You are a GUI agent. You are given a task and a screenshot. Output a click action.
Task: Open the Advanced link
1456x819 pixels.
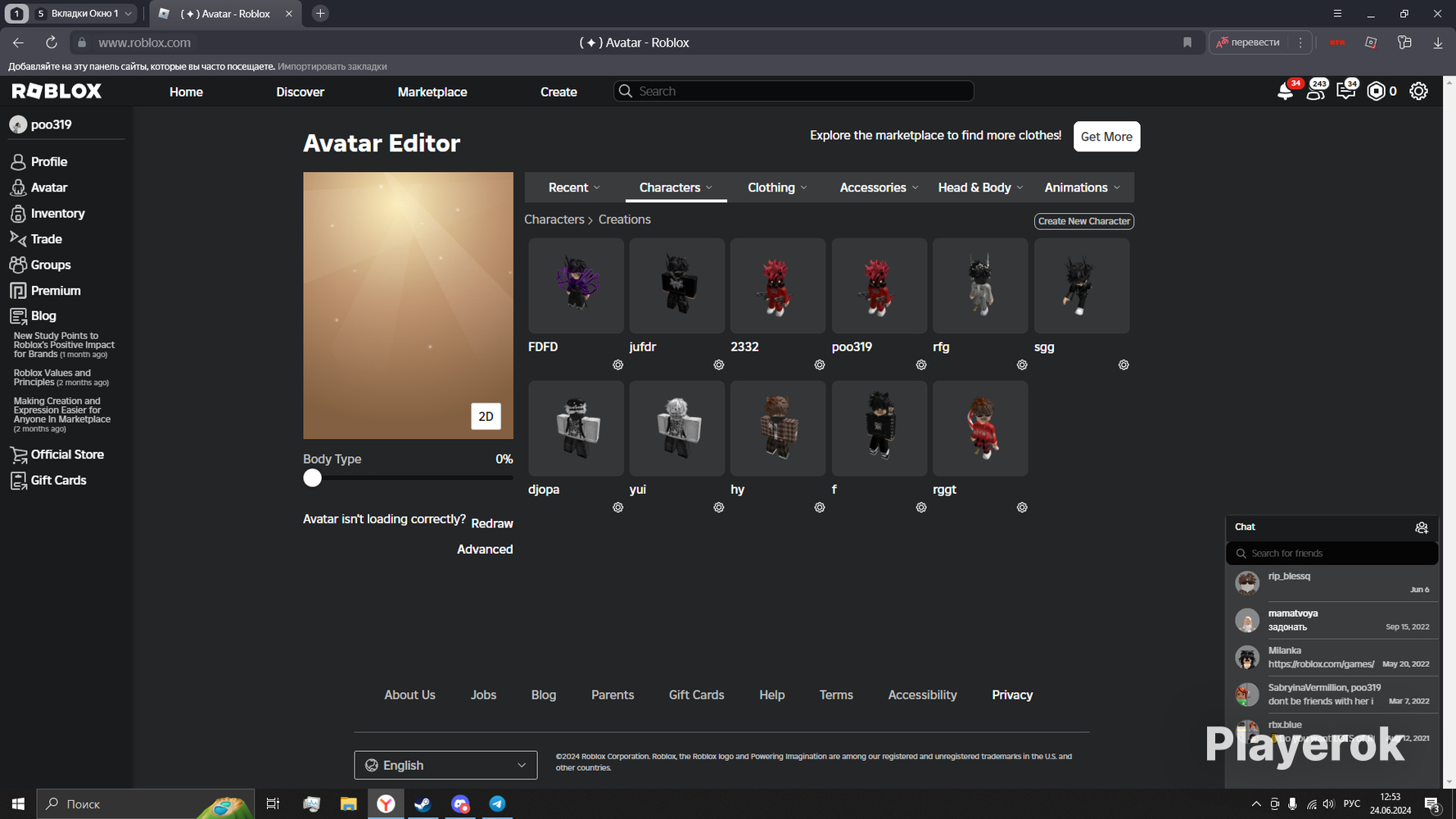click(x=485, y=550)
